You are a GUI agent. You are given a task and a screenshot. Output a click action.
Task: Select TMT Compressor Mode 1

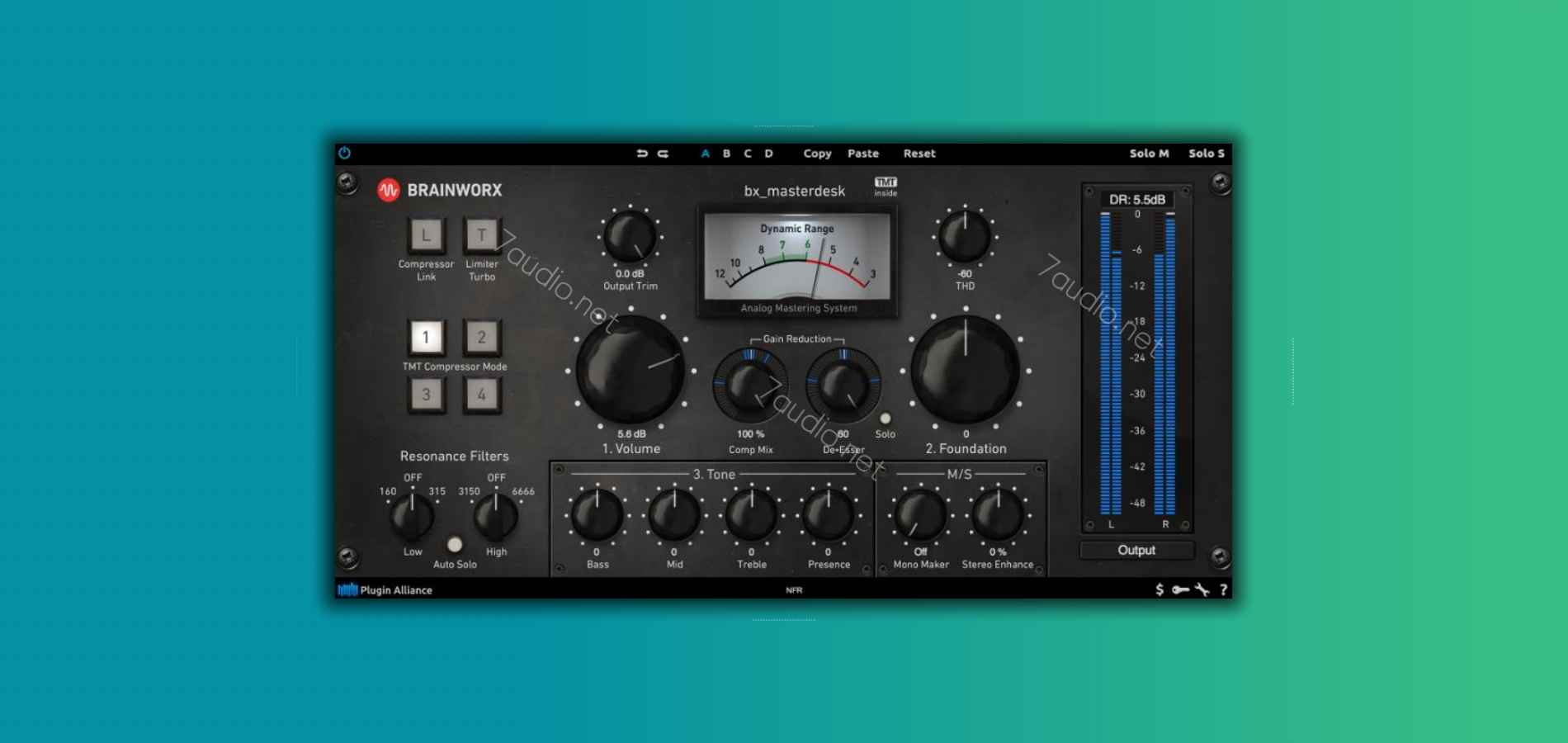(x=426, y=337)
